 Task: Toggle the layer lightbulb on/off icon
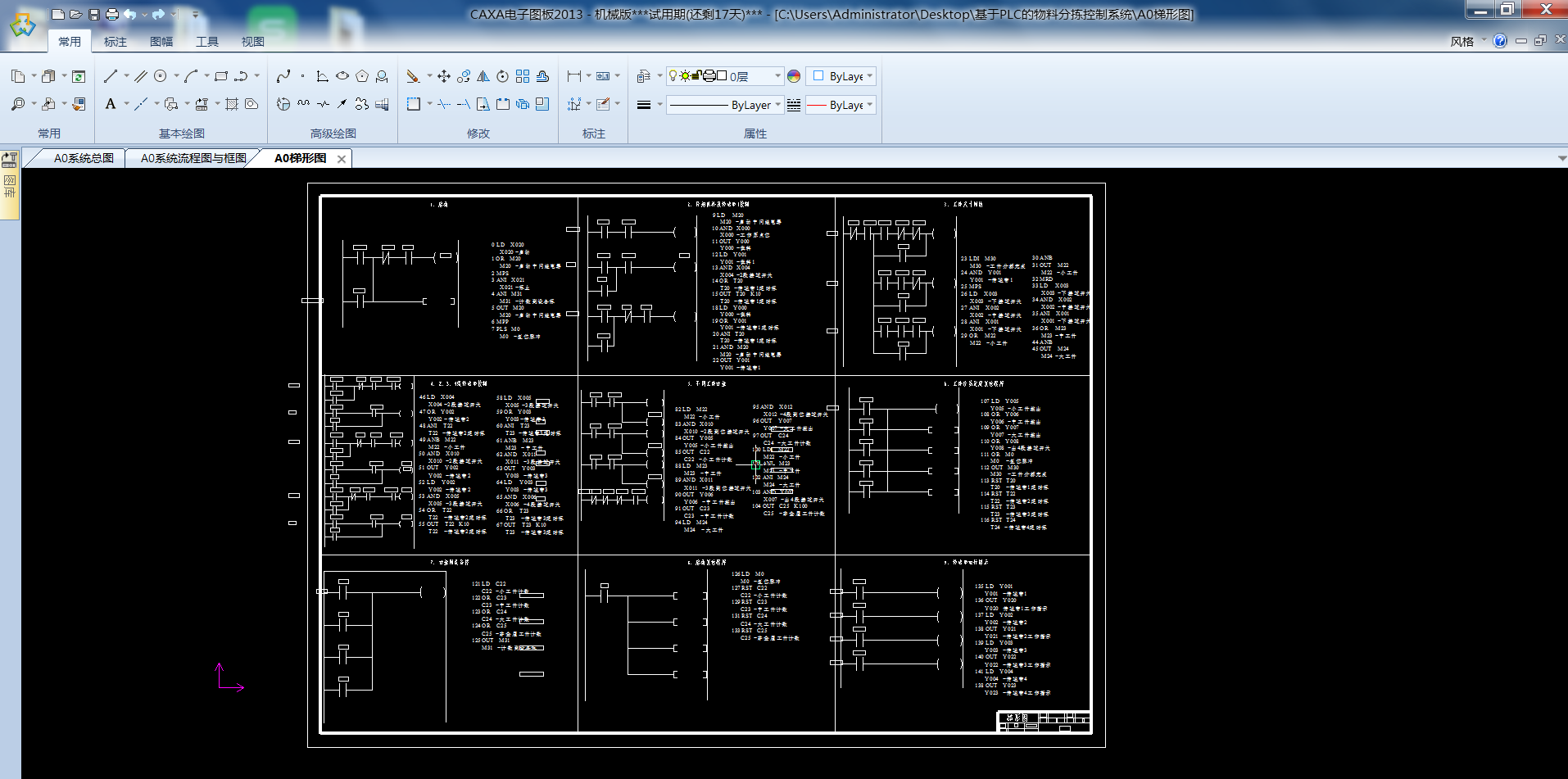[673, 76]
